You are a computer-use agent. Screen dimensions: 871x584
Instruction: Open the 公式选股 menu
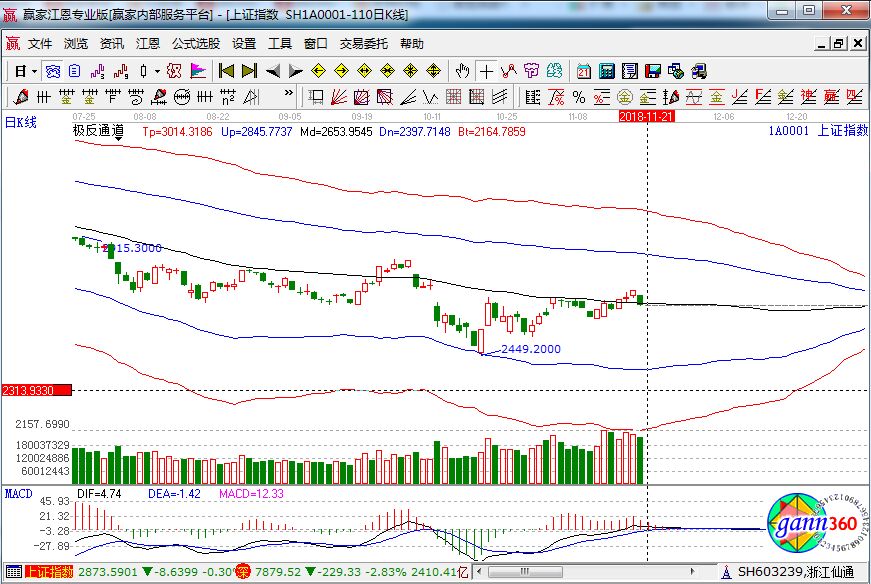coord(195,44)
